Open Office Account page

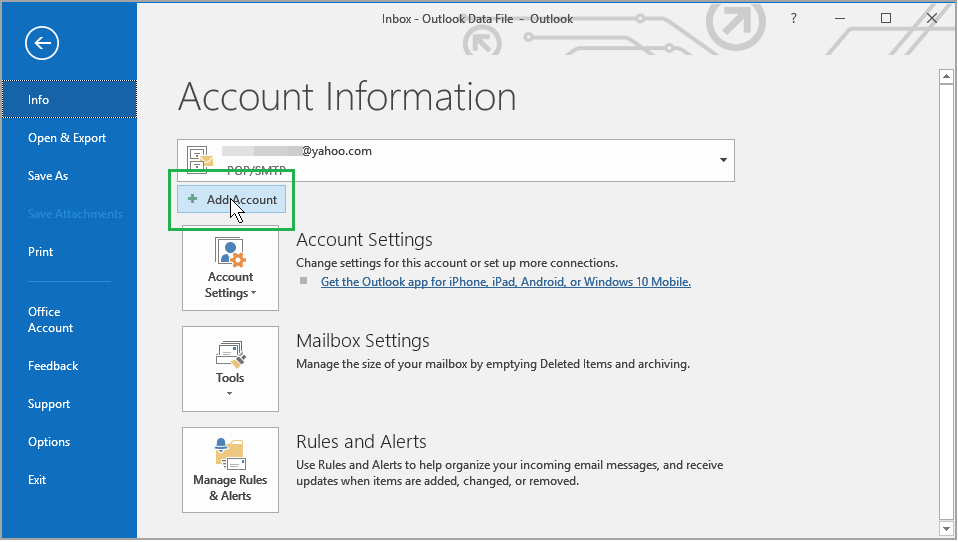pyautogui.click(x=50, y=320)
